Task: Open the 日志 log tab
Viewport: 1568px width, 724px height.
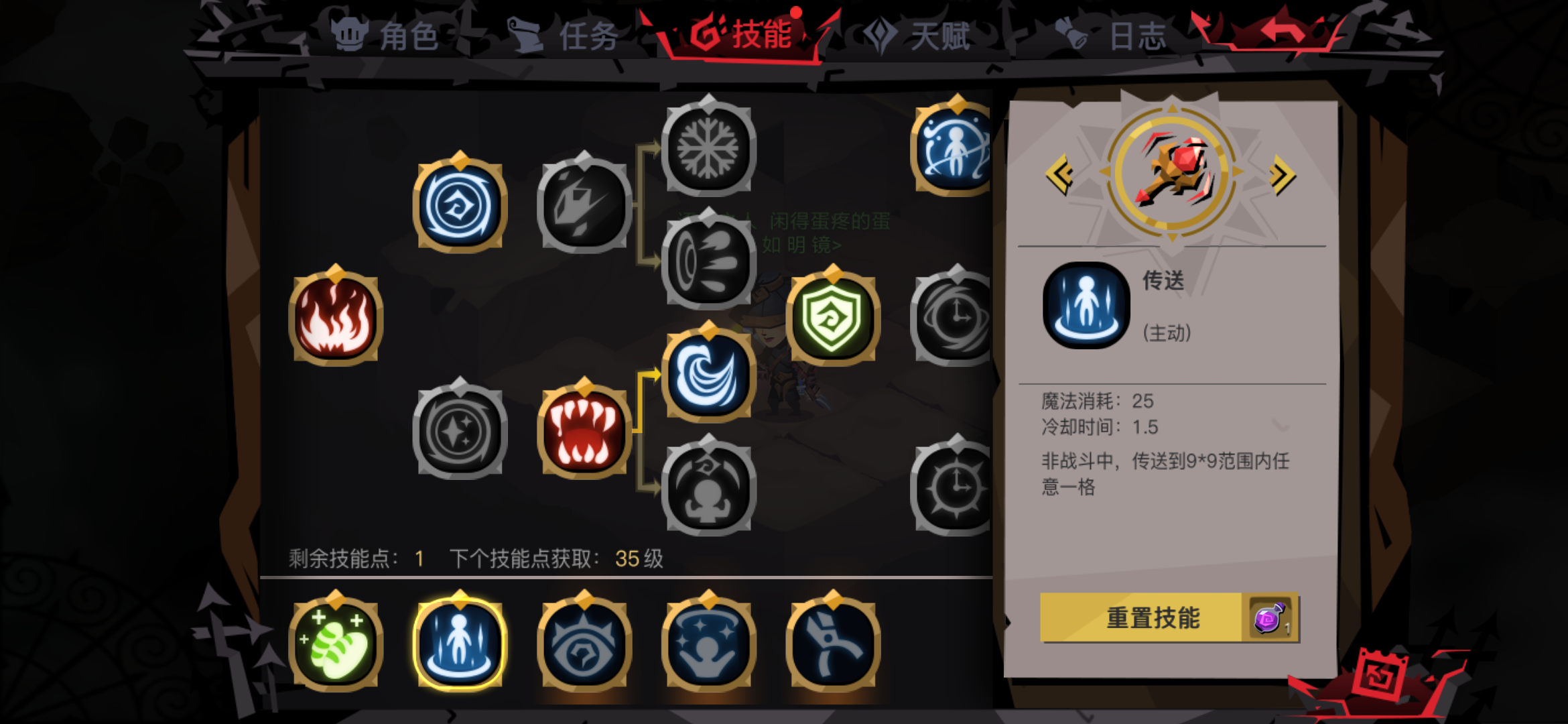Action: click(1112, 35)
